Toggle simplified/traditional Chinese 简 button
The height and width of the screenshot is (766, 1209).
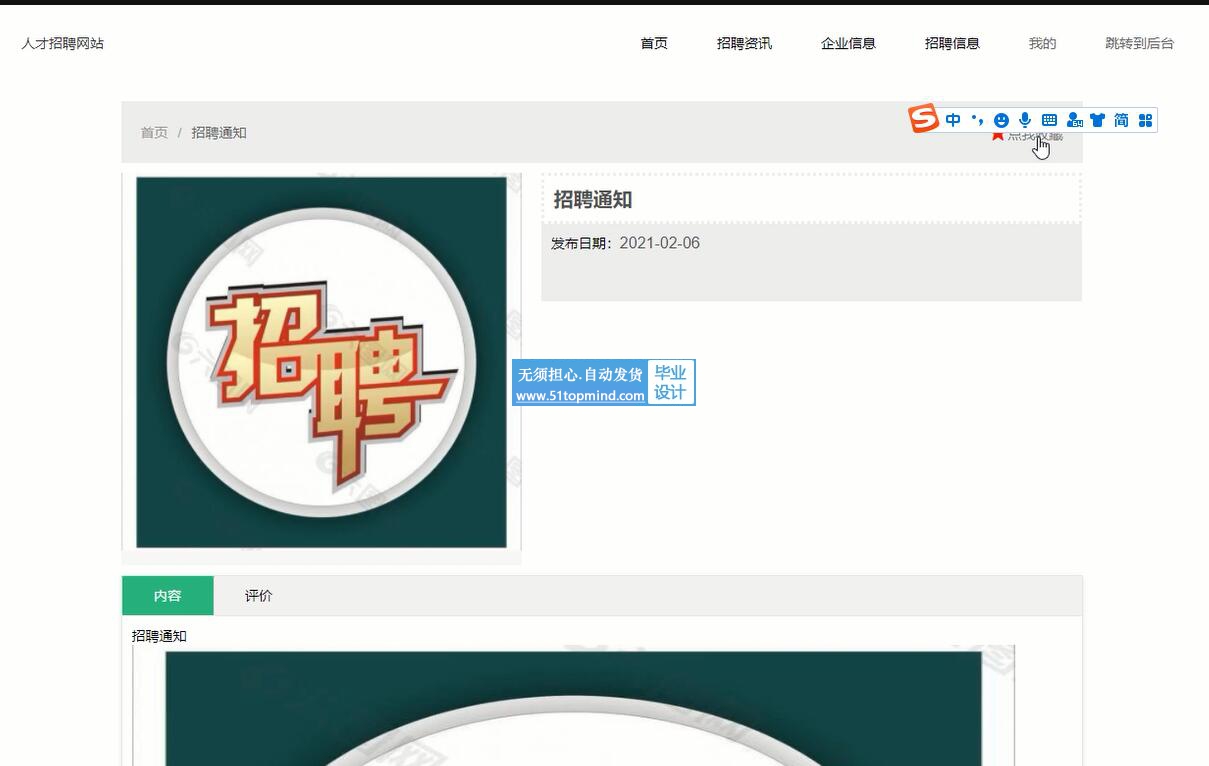click(x=1121, y=120)
